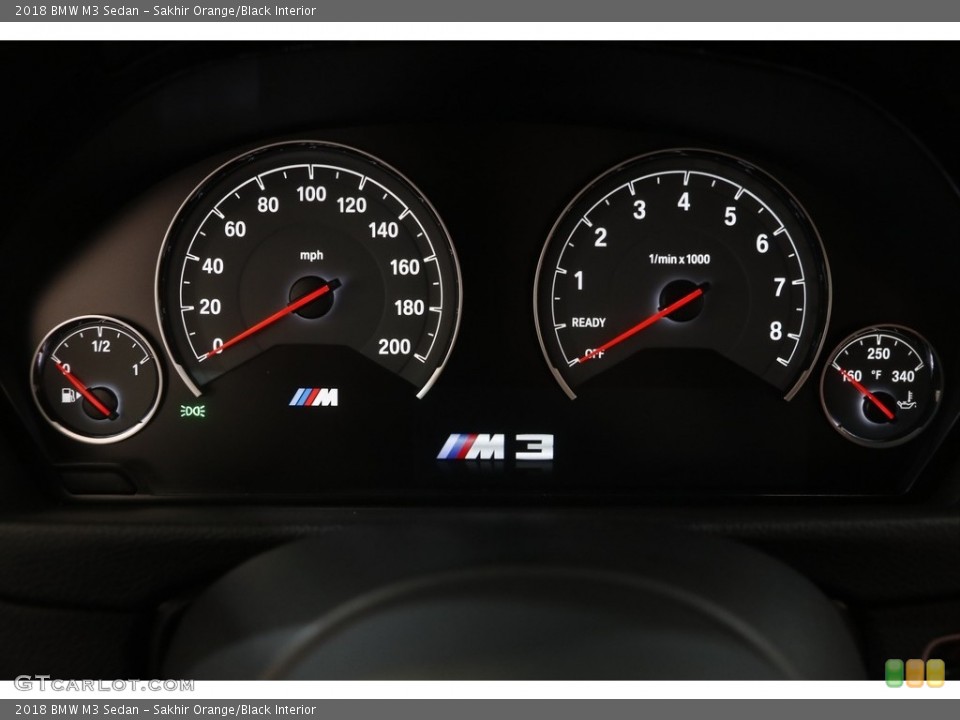Click the bottom caption 'Sakhir Orange/Black Interior'
Screen dimensions: 960x720
[234, 710]
